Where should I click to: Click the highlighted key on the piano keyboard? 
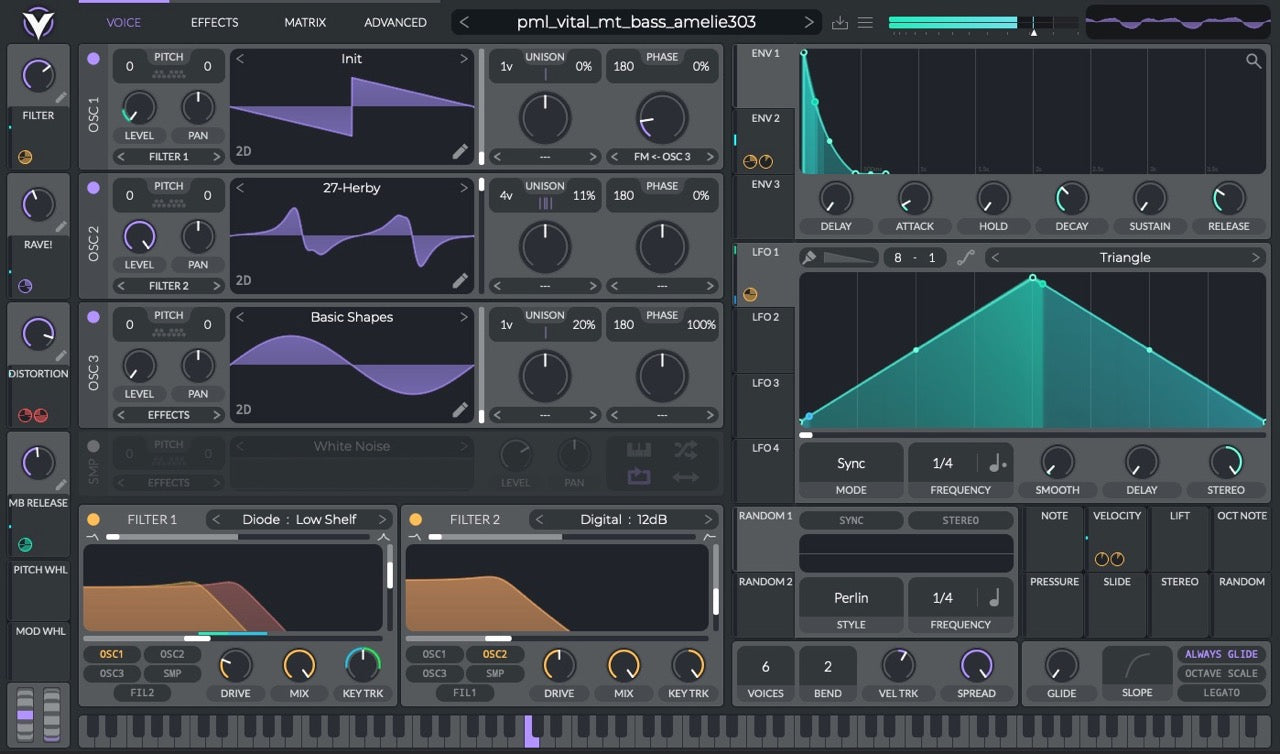click(x=531, y=731)
